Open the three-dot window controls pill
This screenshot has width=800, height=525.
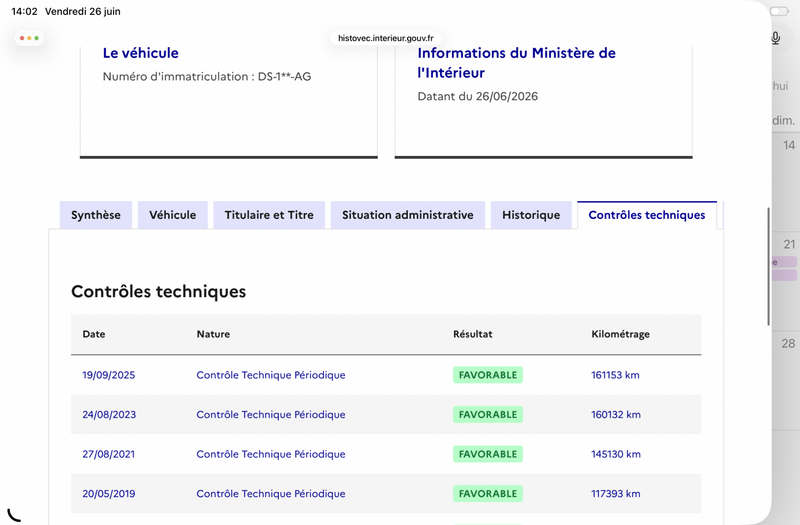29,38
